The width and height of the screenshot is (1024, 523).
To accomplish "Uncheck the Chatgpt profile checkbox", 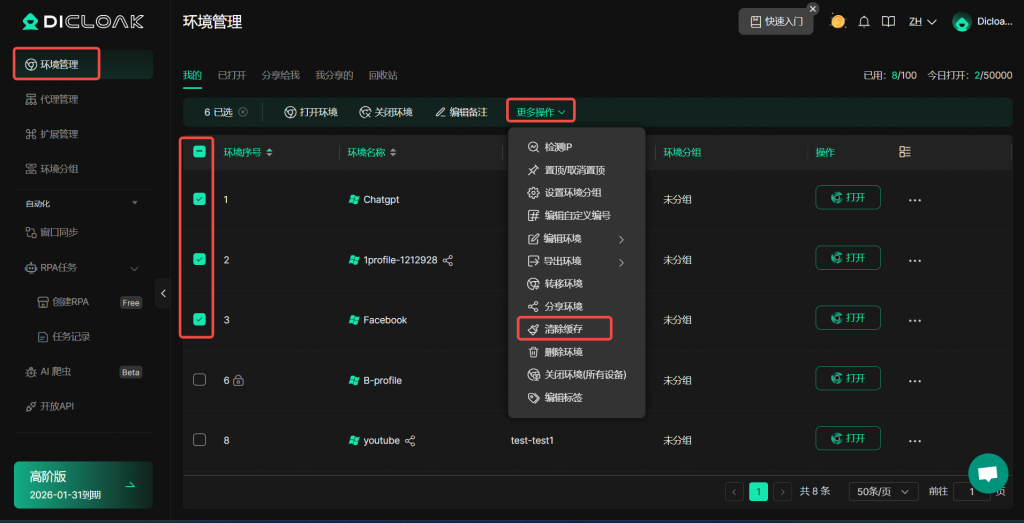I will pos(200,199).
